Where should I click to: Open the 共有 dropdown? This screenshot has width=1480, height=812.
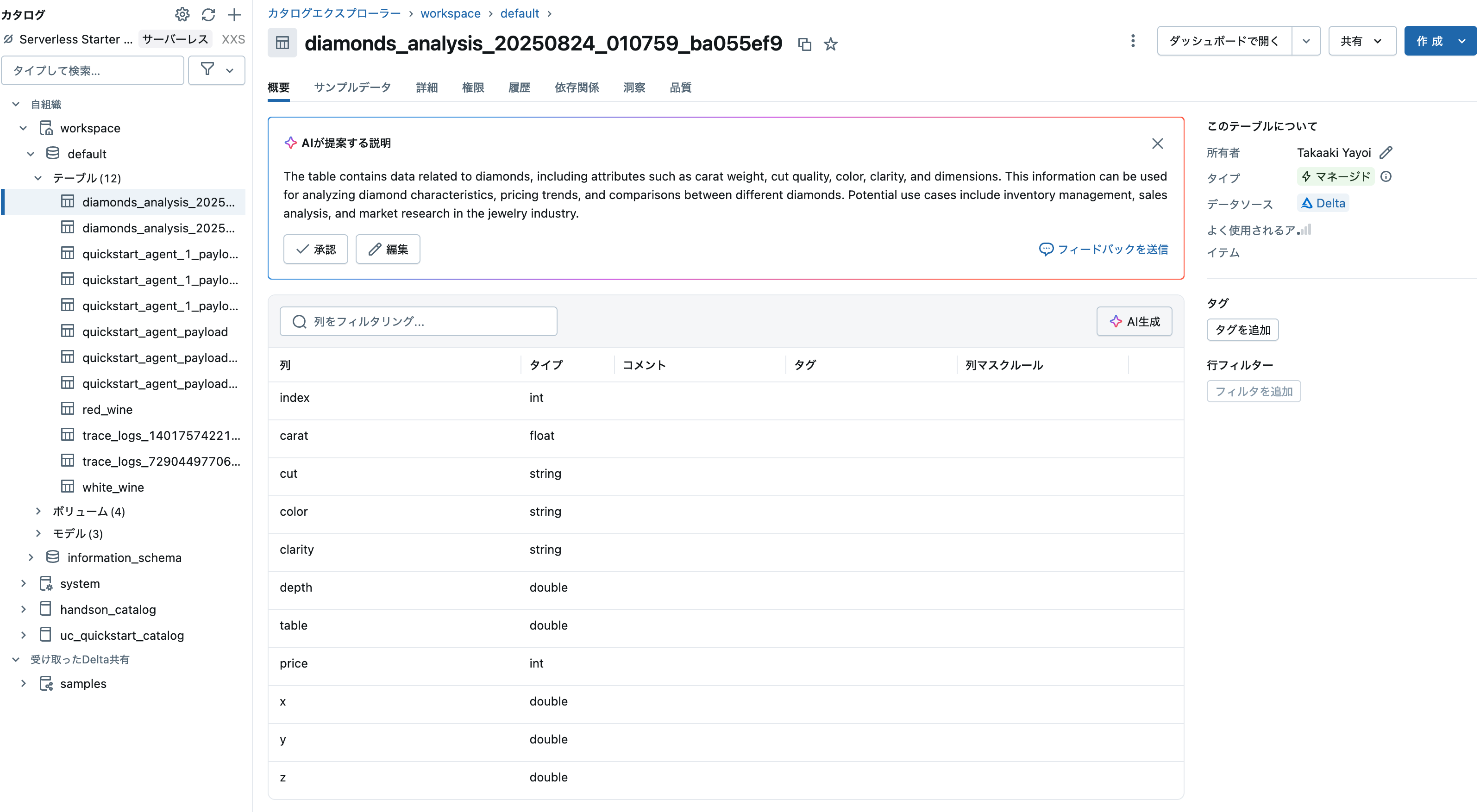(1361, 41)
